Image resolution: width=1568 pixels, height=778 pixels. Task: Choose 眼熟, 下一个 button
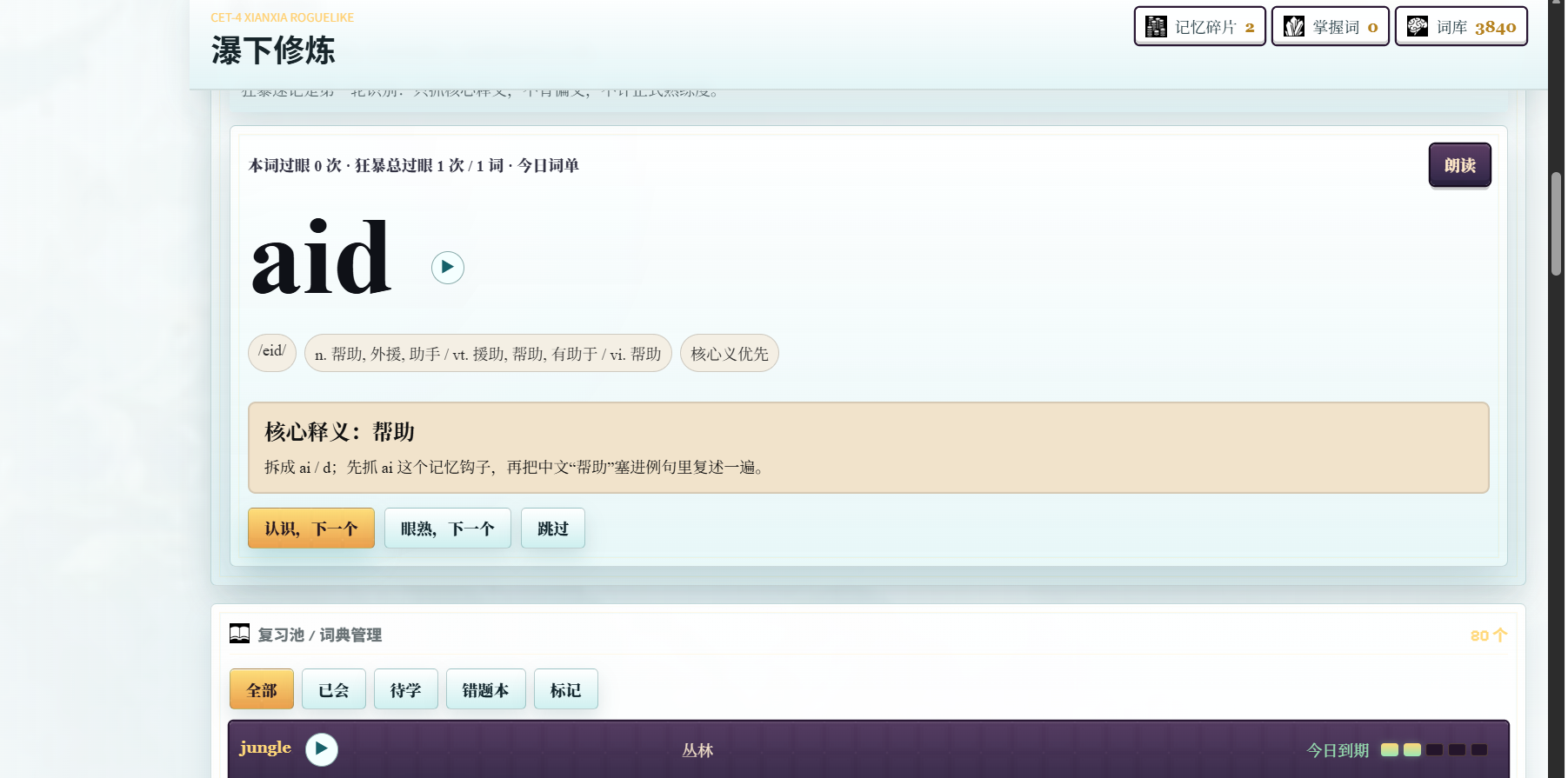[447, 528]
